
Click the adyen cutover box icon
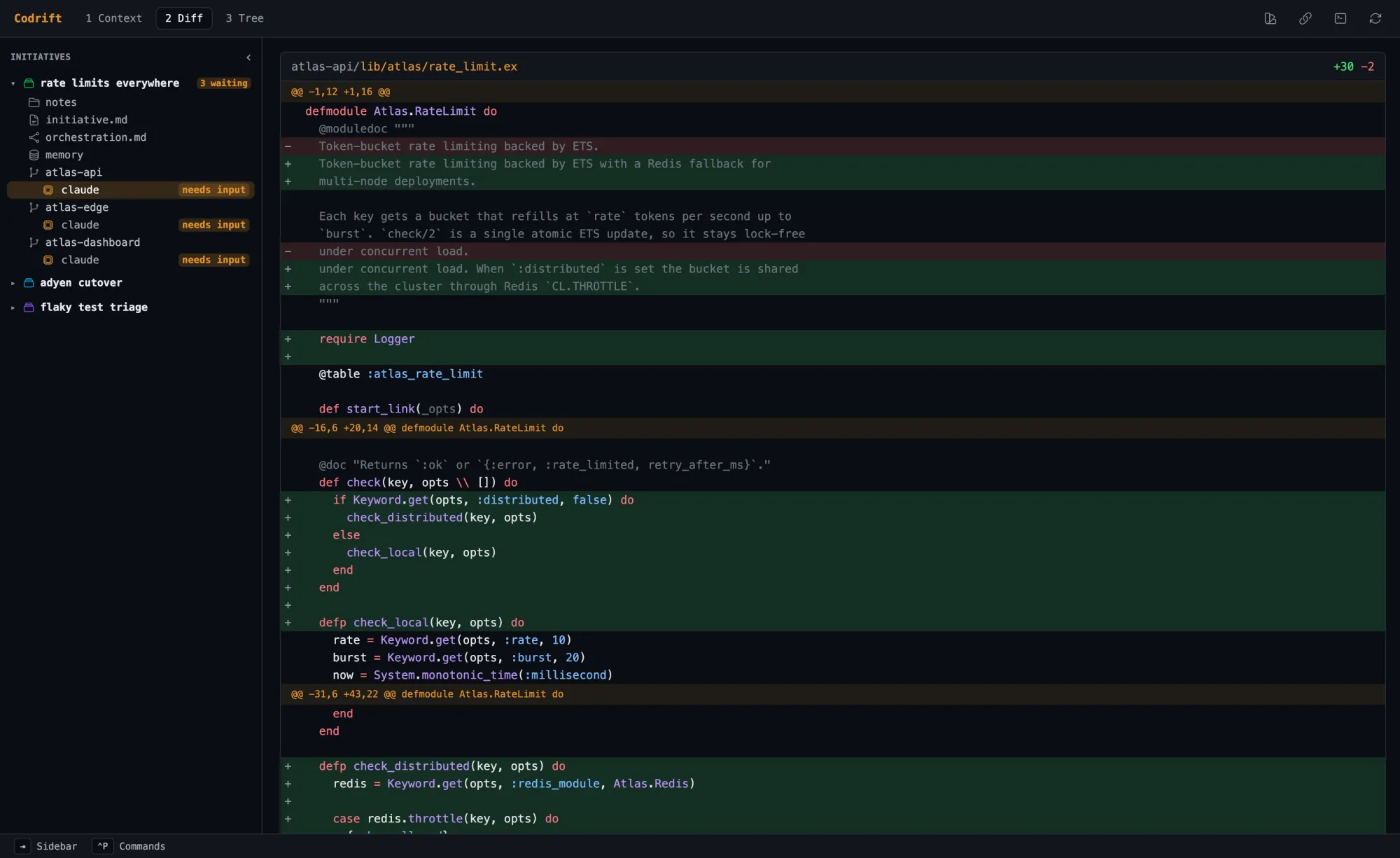(29, 283)
